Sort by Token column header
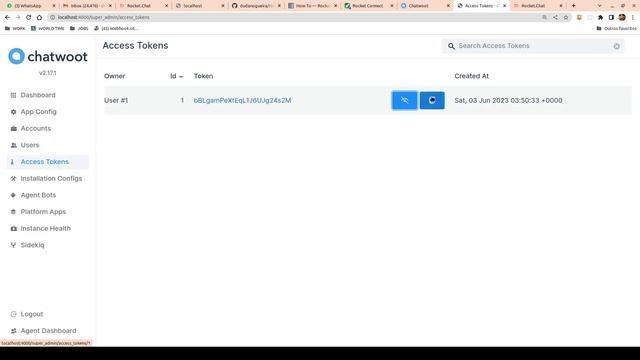The width and height of the screenshot is (640, 360). 203,76
